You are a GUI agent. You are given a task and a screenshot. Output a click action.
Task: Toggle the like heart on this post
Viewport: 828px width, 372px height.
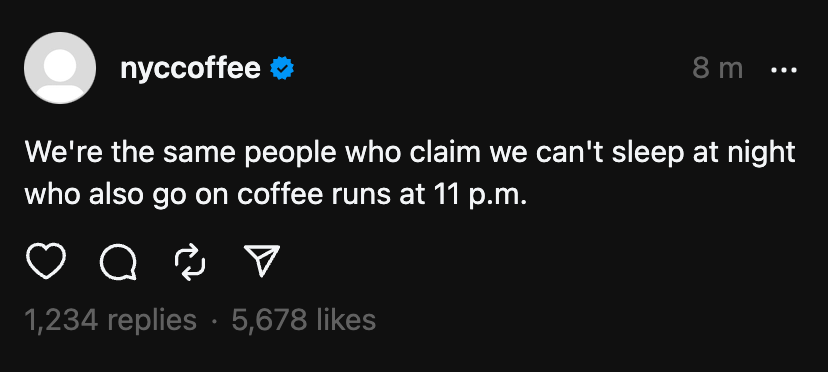[45, 262]
